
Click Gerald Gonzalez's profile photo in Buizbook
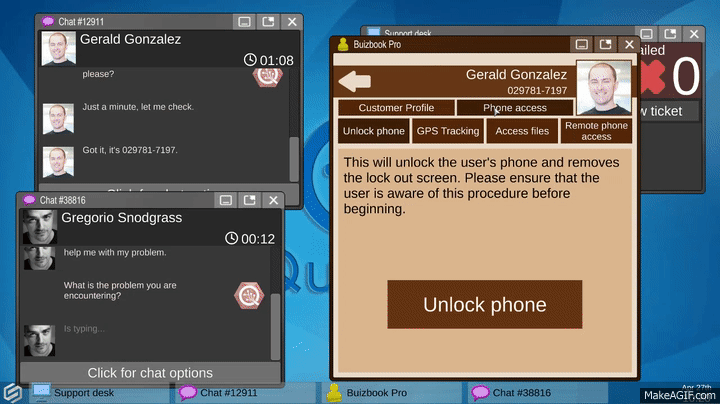(x=603, y=87)
